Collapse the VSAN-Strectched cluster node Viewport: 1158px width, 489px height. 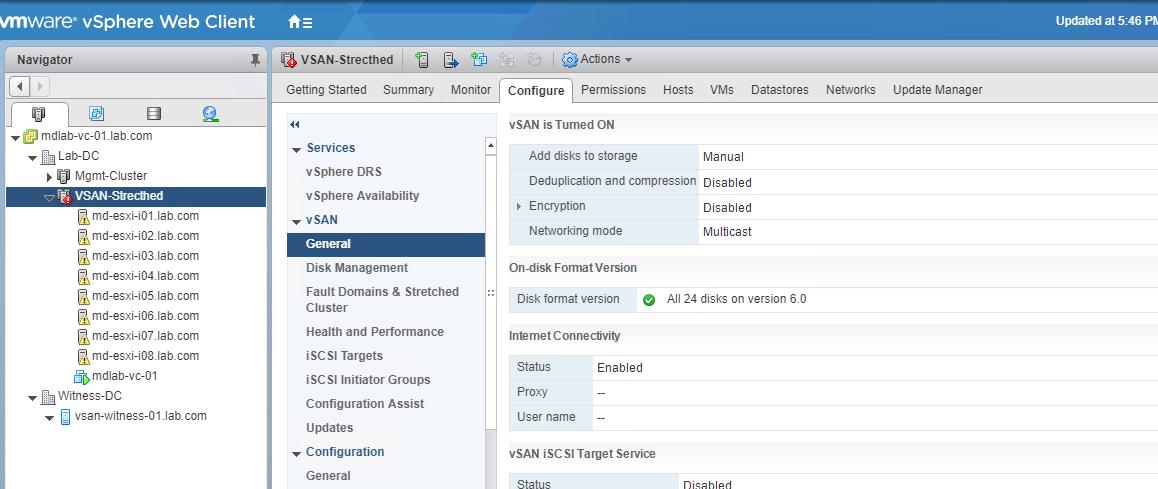tap(49, 197)
